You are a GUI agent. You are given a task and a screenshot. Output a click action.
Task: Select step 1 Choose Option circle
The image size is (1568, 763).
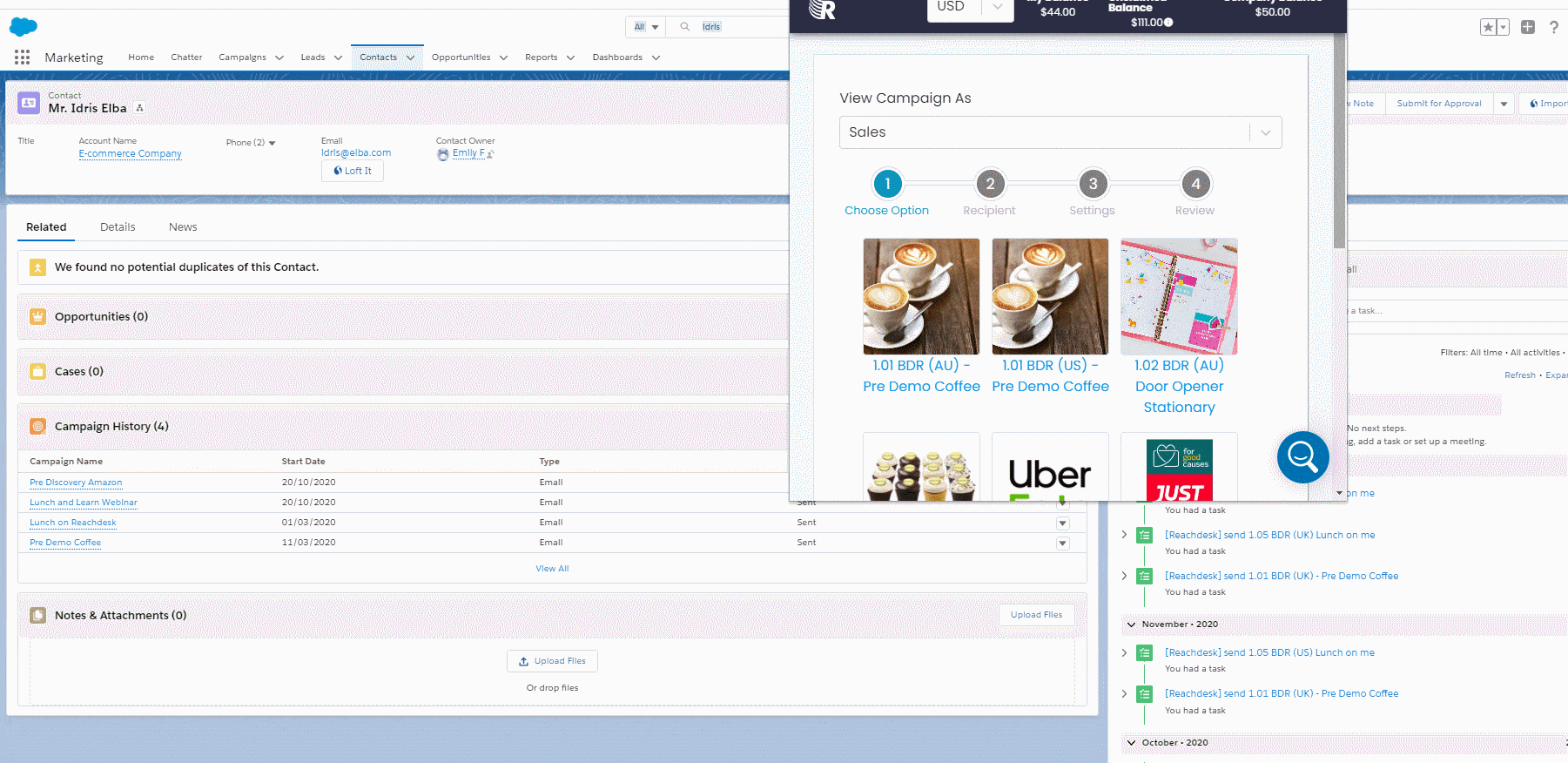pyautogui.click(x=887, y=184)
